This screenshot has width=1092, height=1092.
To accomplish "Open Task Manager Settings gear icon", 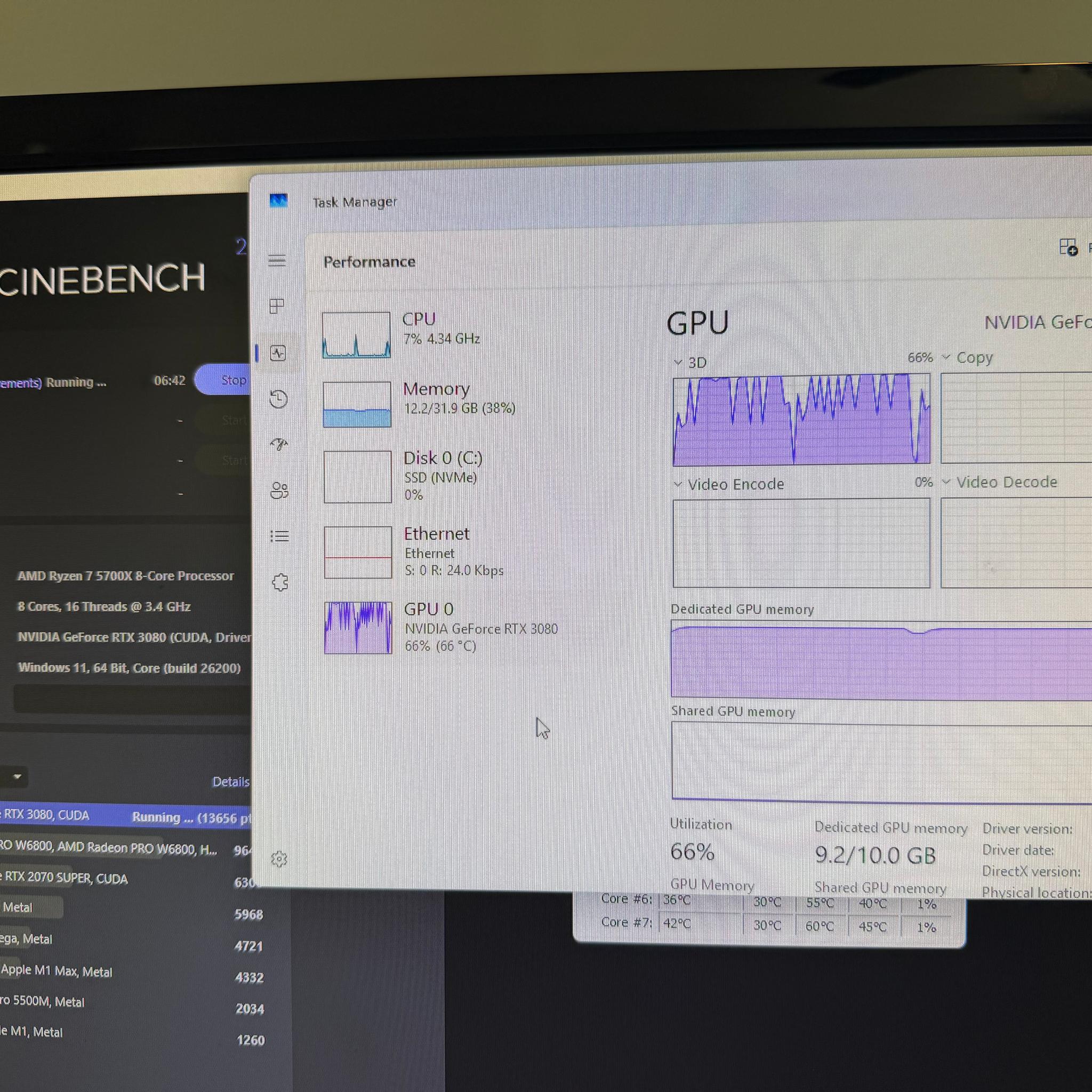I will point(279,858).
